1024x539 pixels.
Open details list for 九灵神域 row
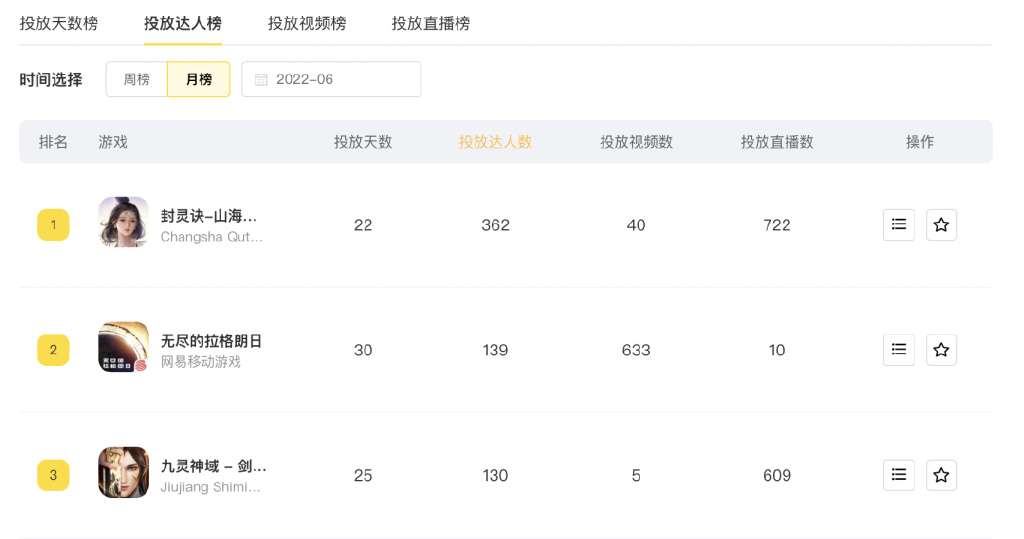(898, 475)
